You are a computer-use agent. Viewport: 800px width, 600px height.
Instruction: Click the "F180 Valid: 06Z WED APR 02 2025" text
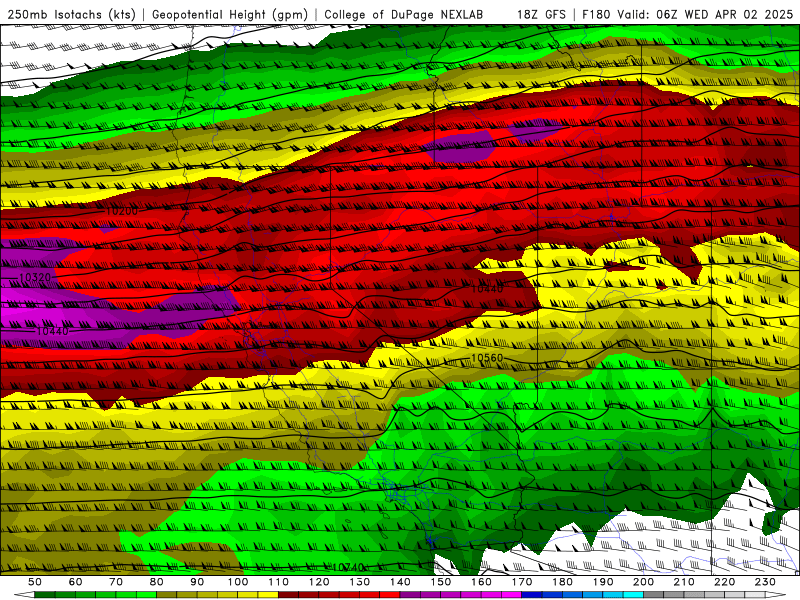pyautogui.click(x=687, y=15)
